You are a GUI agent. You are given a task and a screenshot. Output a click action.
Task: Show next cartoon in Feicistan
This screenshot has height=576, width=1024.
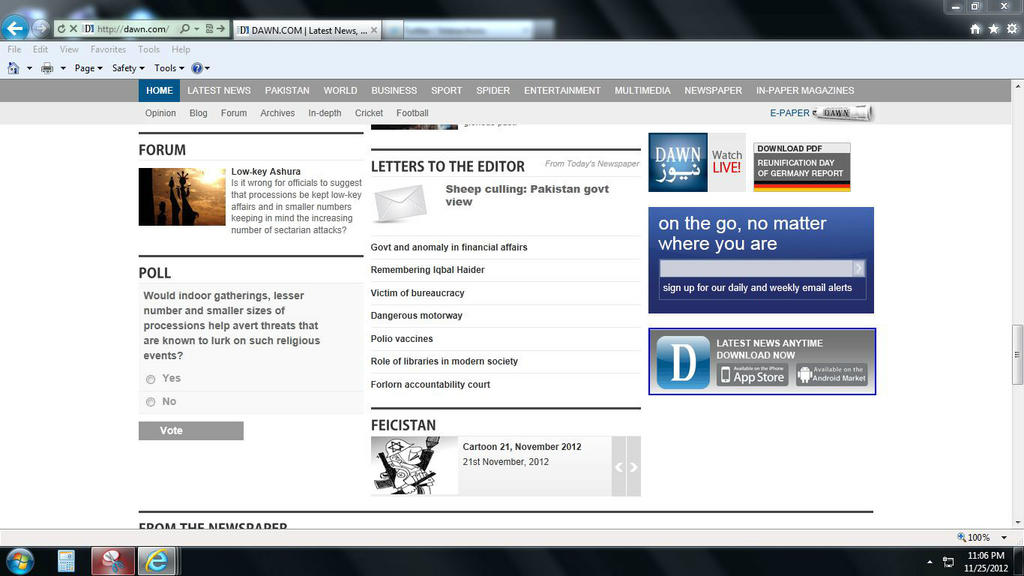633,466
